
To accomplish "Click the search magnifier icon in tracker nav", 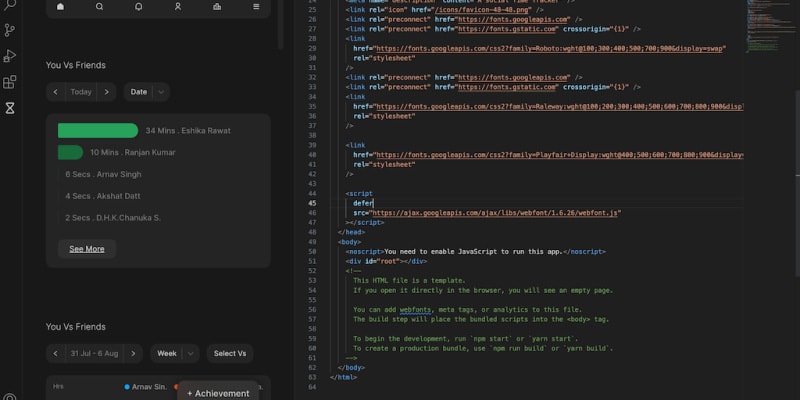I will point(99,7).
